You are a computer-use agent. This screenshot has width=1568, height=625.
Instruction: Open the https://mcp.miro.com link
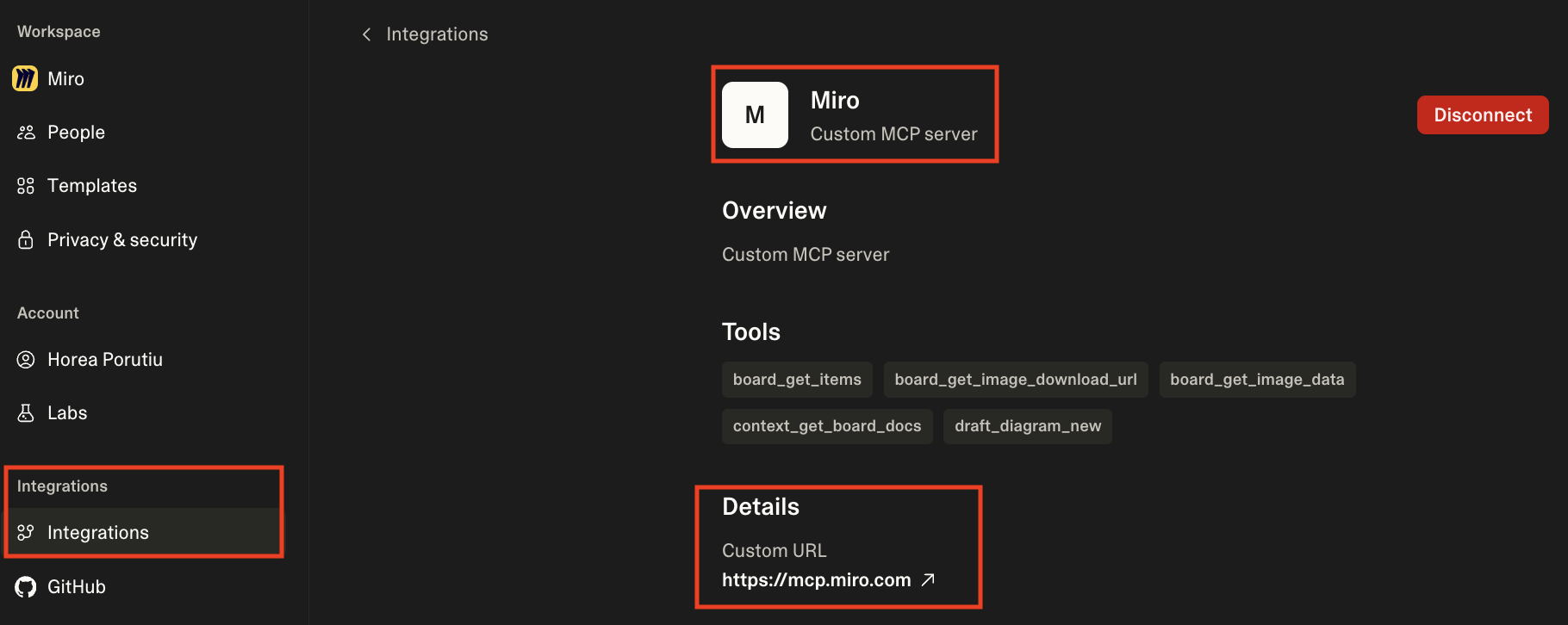click(816, 580)
